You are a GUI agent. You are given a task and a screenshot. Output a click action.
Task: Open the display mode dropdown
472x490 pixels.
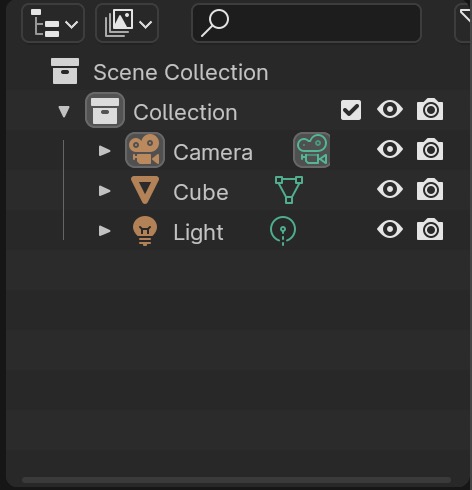[127, 23]
